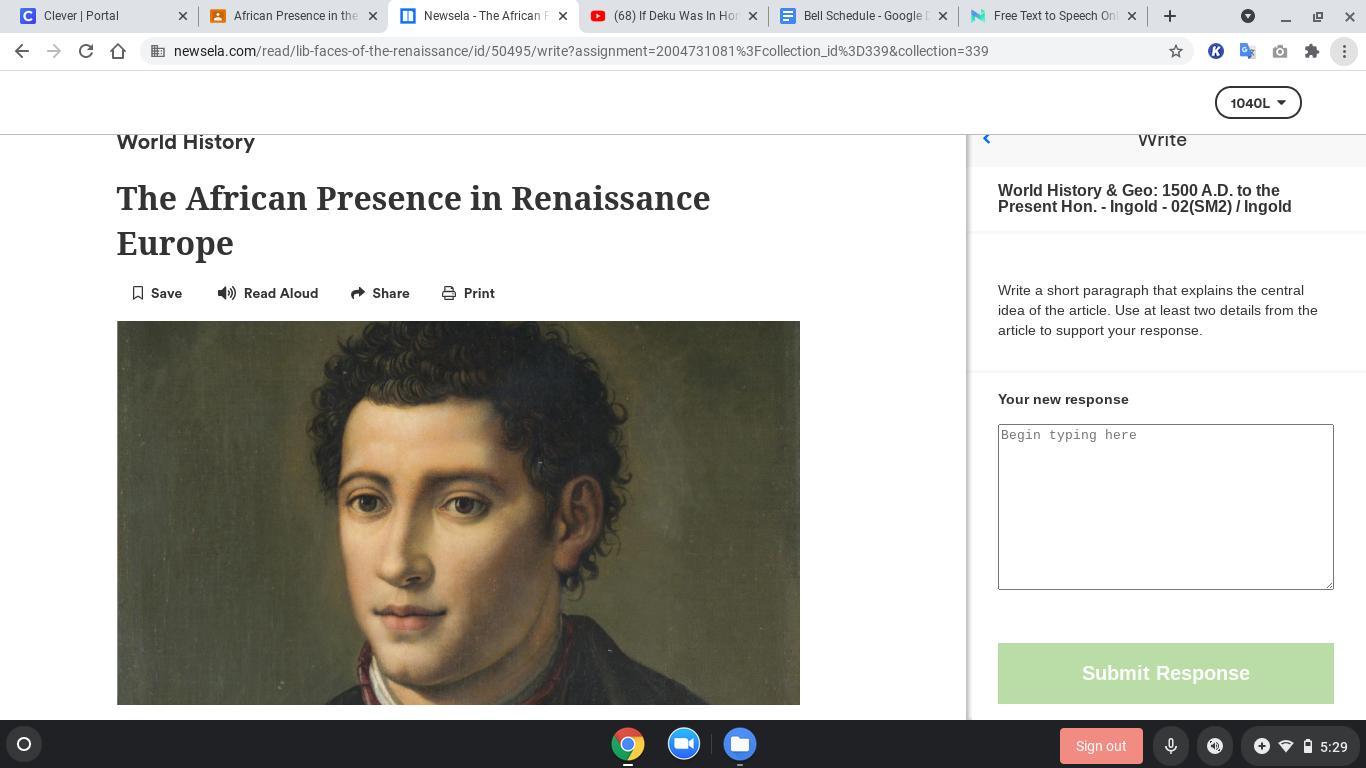Close the Clever Portal tab

coord(182,16)
